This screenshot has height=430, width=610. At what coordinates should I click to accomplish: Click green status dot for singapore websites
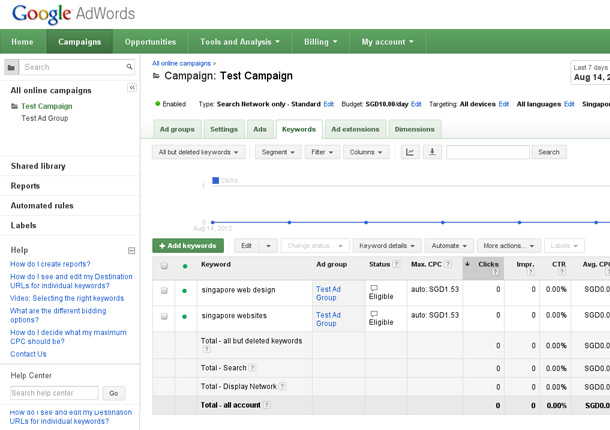tap(184, 316)
